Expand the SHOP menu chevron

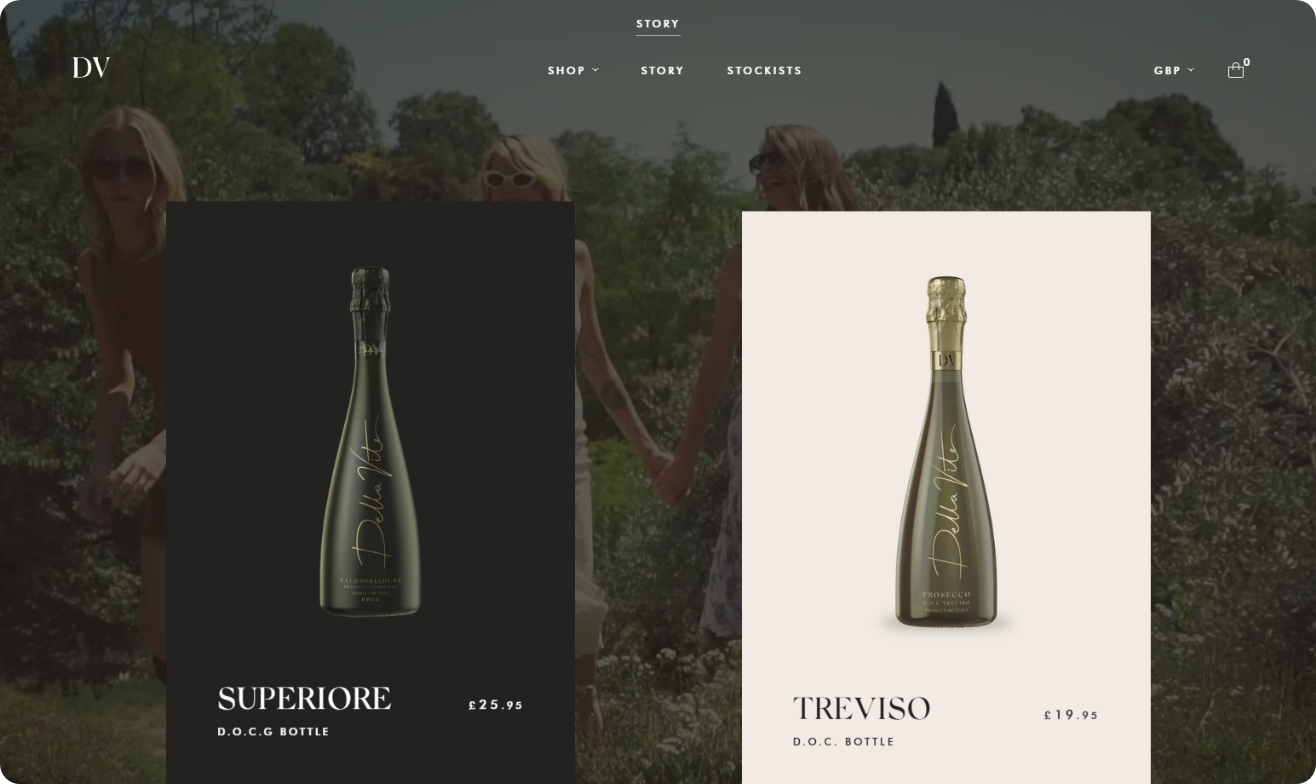click(x=596, y=70)
